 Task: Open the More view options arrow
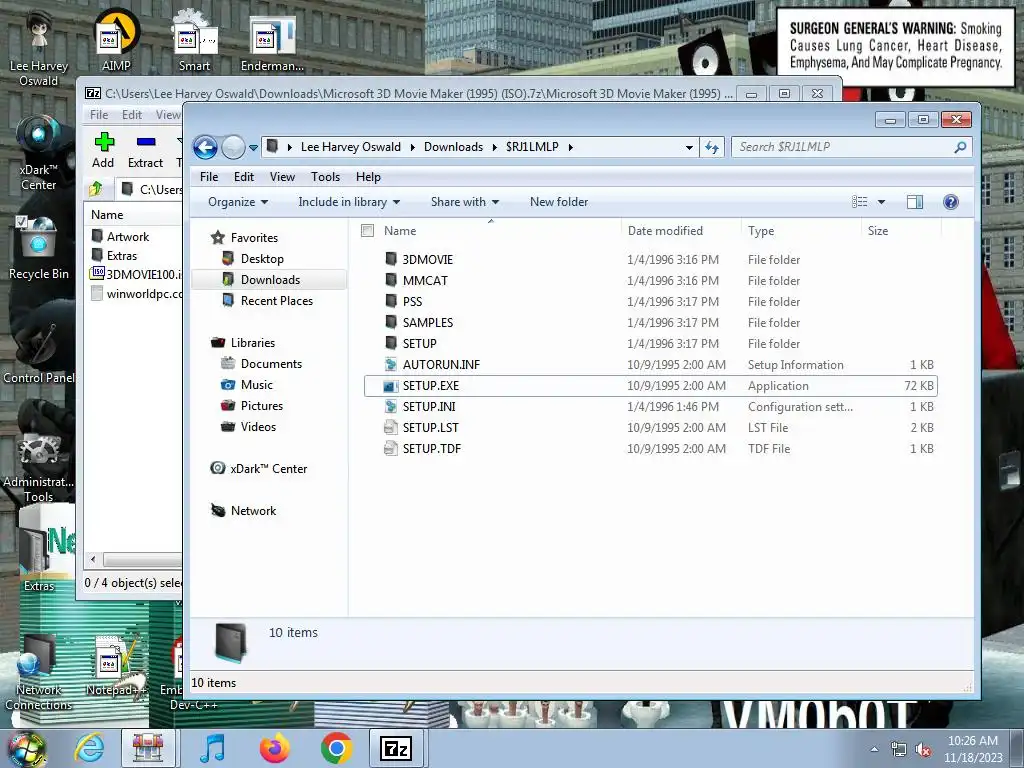pos(881,202)
